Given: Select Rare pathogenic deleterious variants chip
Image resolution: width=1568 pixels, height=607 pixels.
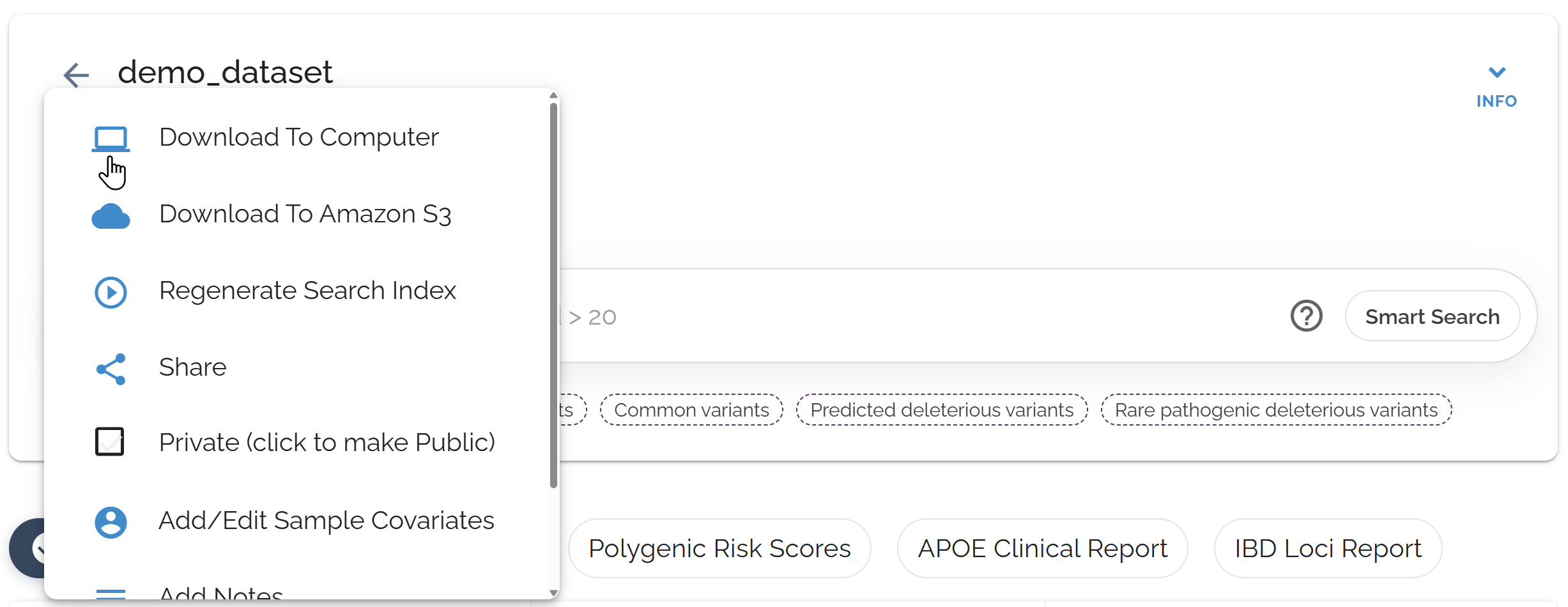Looking at the screenshot, I should [x=1276, y=410].
